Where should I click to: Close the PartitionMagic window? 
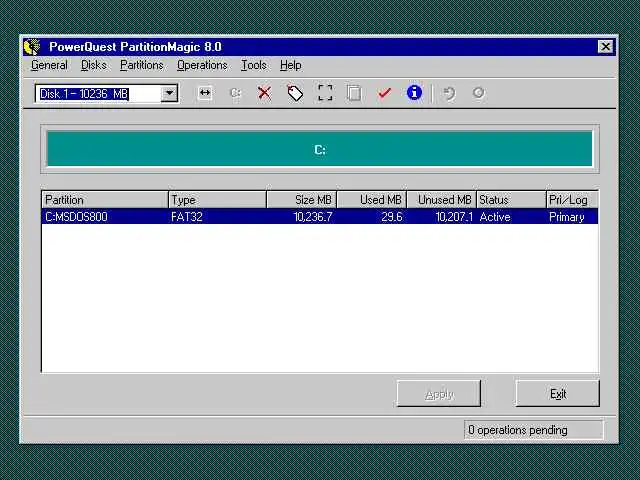(x=606, y=47)
